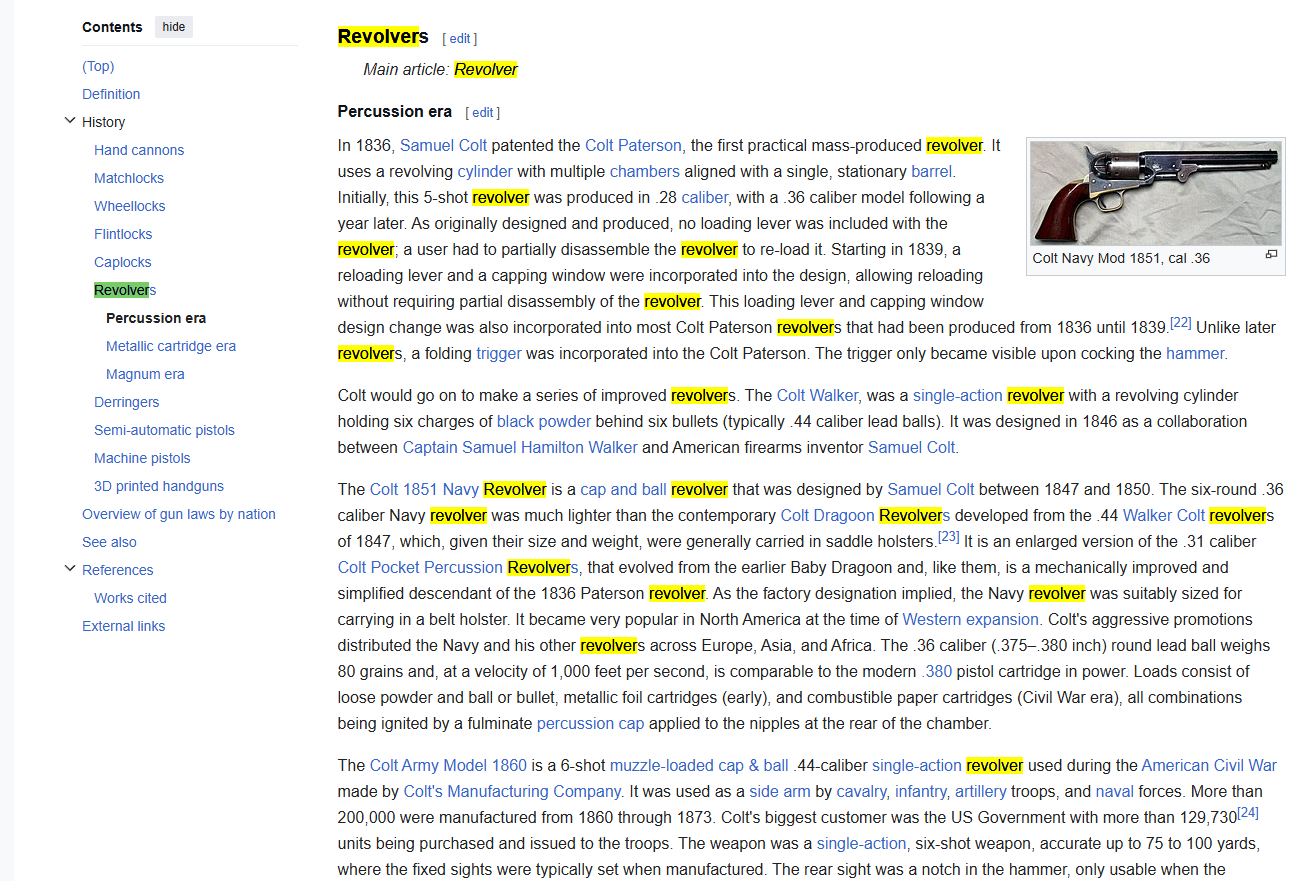Open the side arm link
This screenshot has width=1311, height=881.
click(780, 791)
